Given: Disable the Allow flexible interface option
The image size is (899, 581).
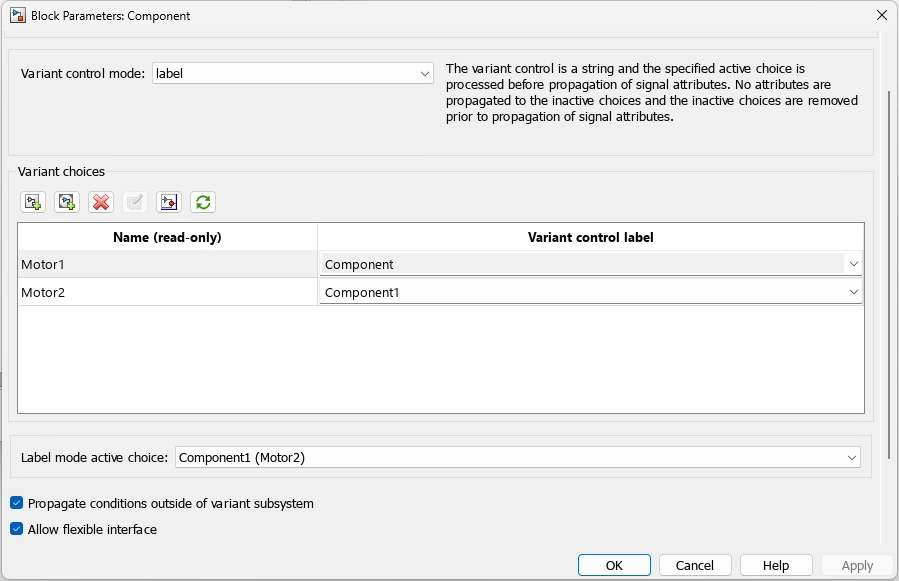Looking at the screenshot, I should pos(14,529).
